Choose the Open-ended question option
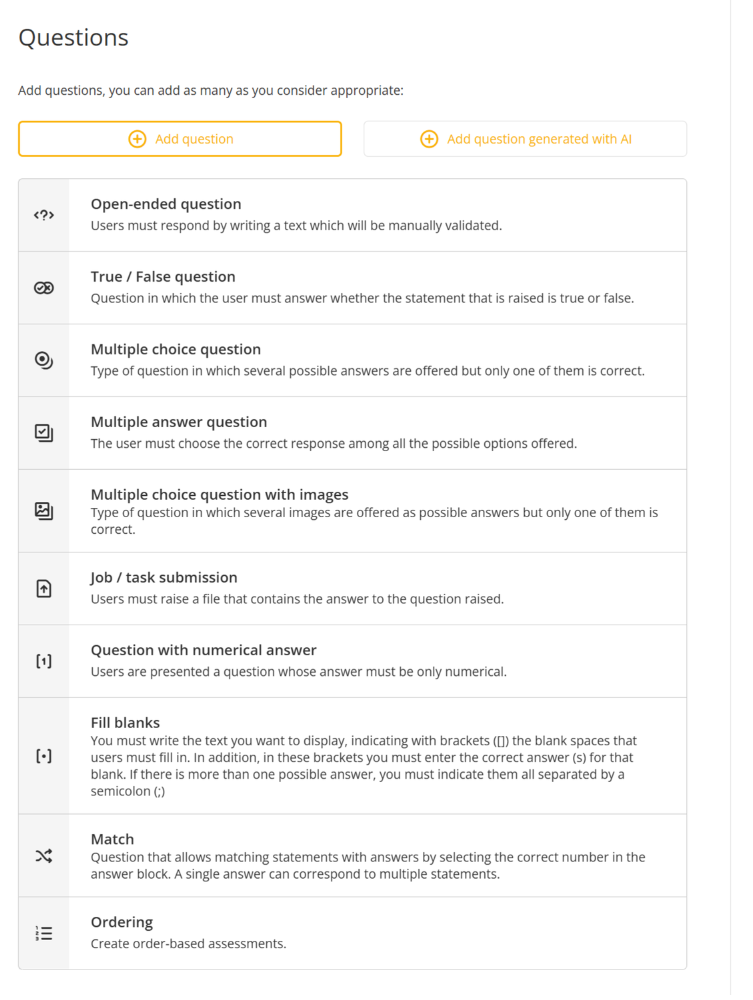The width and height of the screenshot is (753, 1000). [166, 205]
